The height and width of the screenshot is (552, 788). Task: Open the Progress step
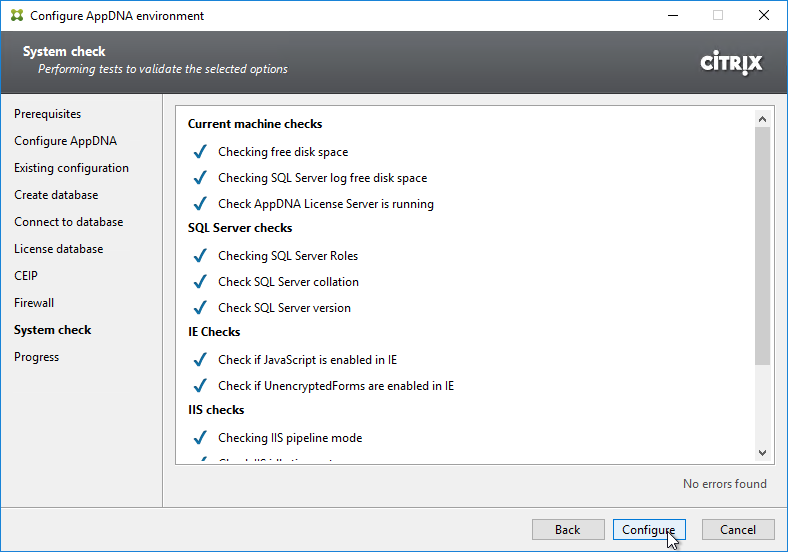[x=36, y=357]
